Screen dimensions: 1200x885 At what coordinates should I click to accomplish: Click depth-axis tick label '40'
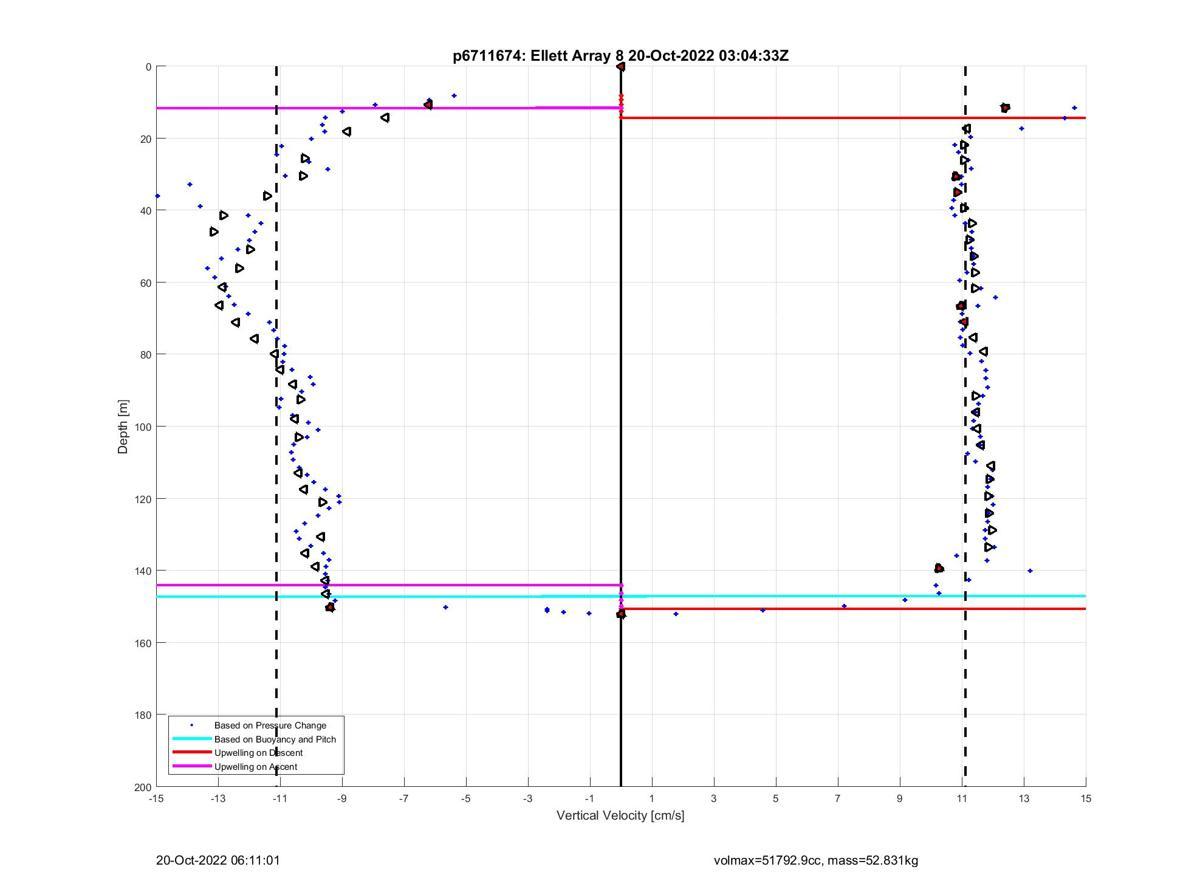145,211
